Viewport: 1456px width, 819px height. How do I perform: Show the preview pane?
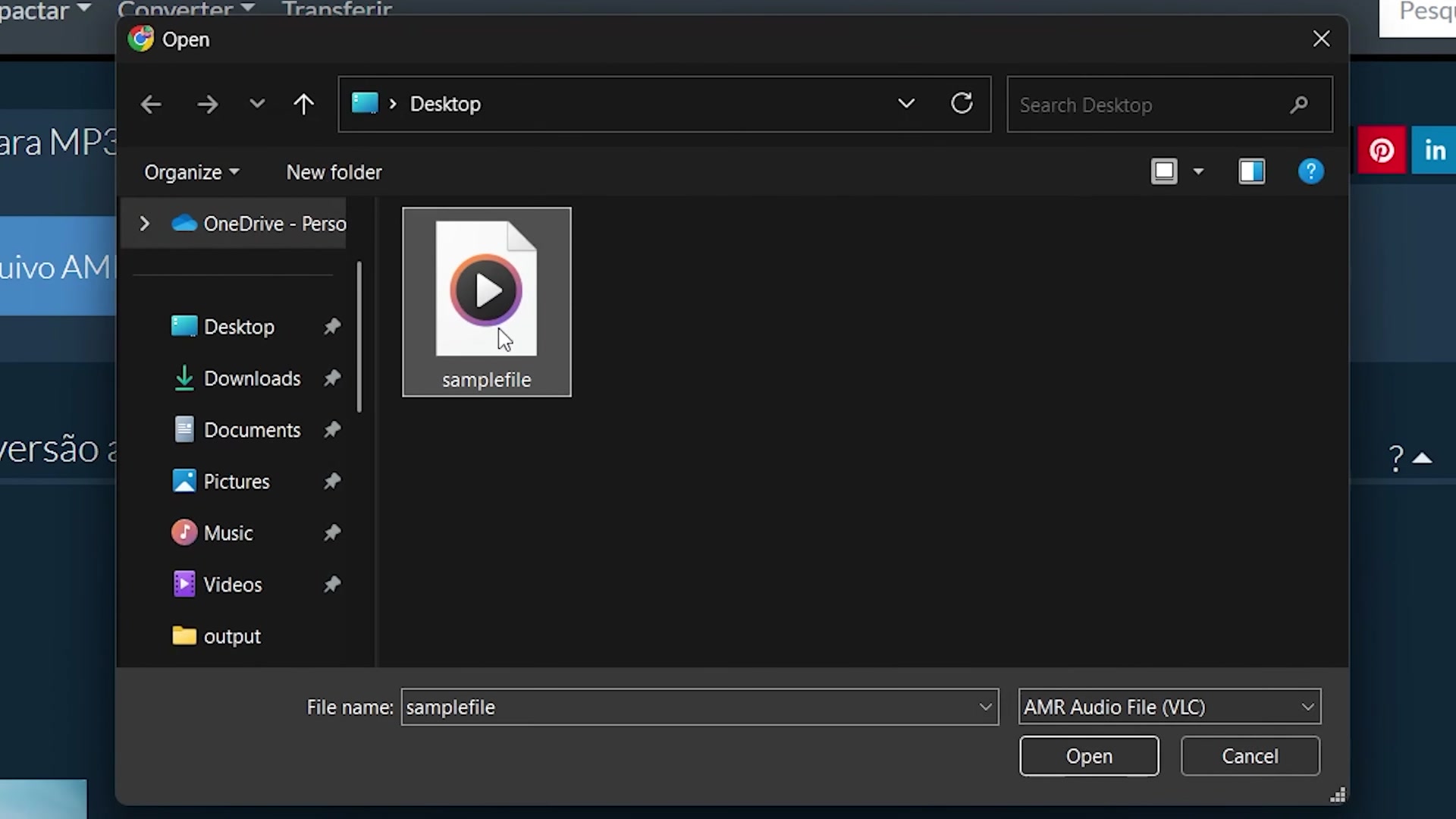tap(1252, 171)
